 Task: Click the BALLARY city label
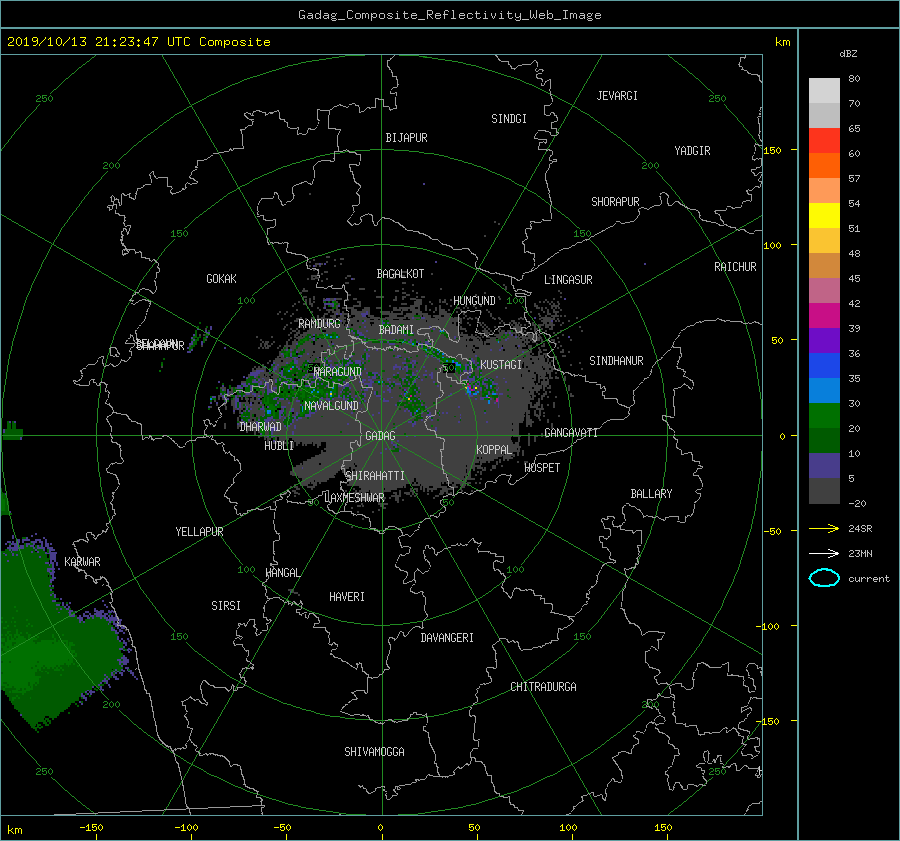[x=651, y=494]
